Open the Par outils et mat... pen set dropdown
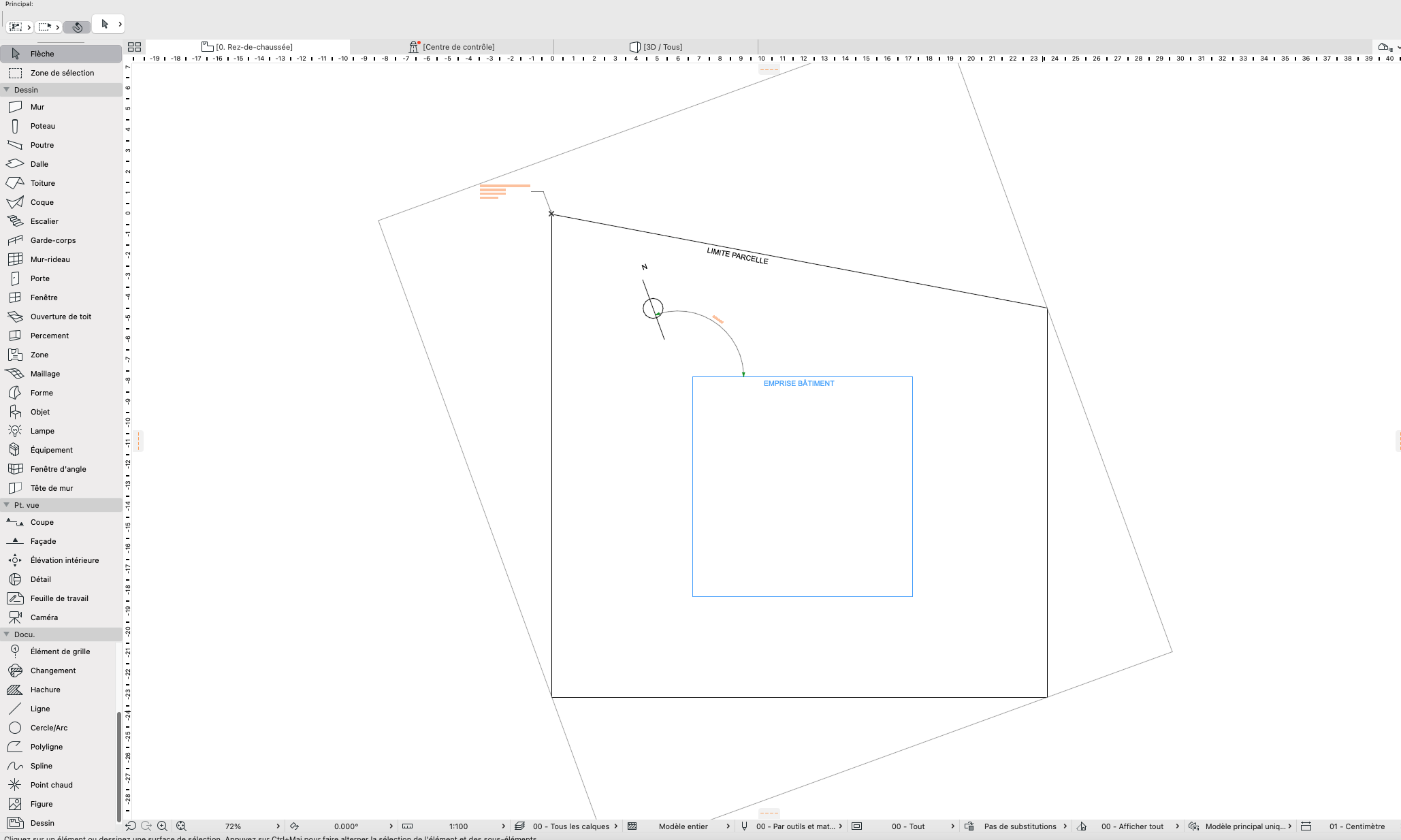Screen dimensions: 1401x840 pos(792,826)
